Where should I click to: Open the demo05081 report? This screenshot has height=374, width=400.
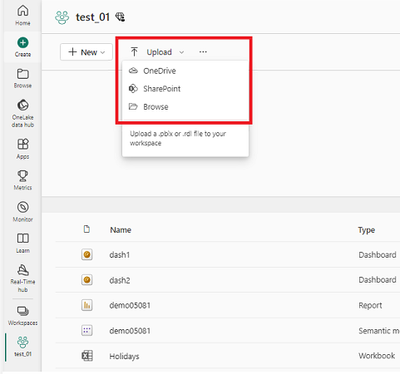coord(130,305)
